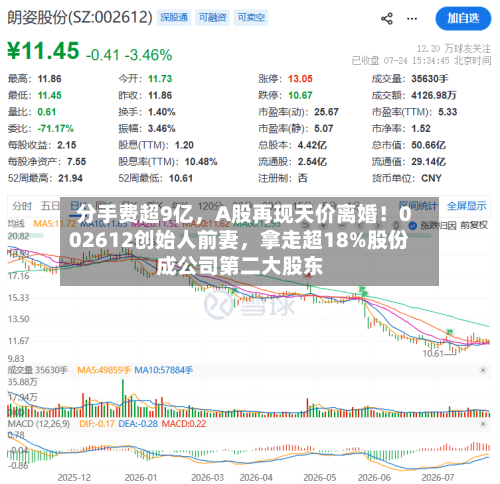500x484 pixels.
Task: Click the 深股通 tag
Action: click(x=174, y=17)
